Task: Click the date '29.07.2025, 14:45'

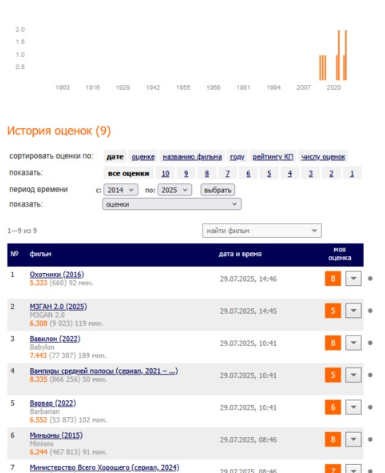Action: coord(248,311)
